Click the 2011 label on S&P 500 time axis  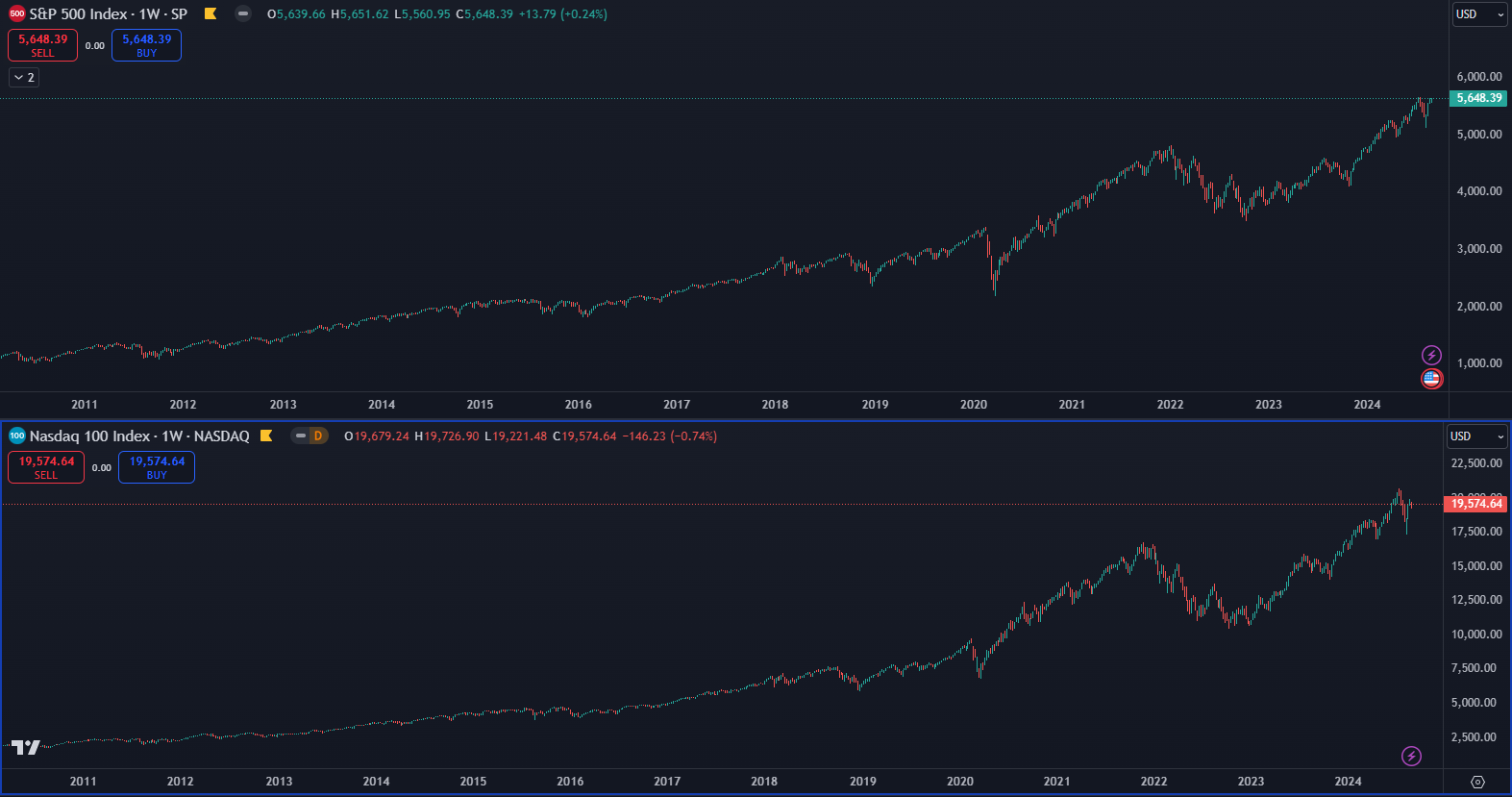click(x=85, y=405)
